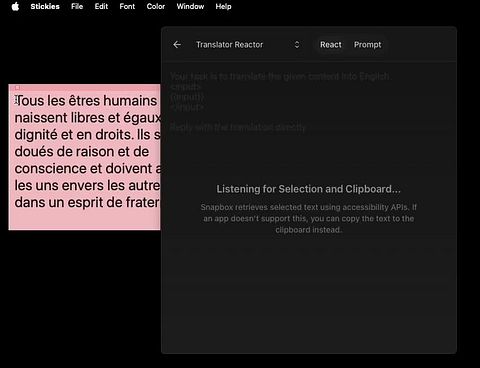The image size is (480, 368).
Task: Click the back arrow in Snapbox
Action: (177, 45)
